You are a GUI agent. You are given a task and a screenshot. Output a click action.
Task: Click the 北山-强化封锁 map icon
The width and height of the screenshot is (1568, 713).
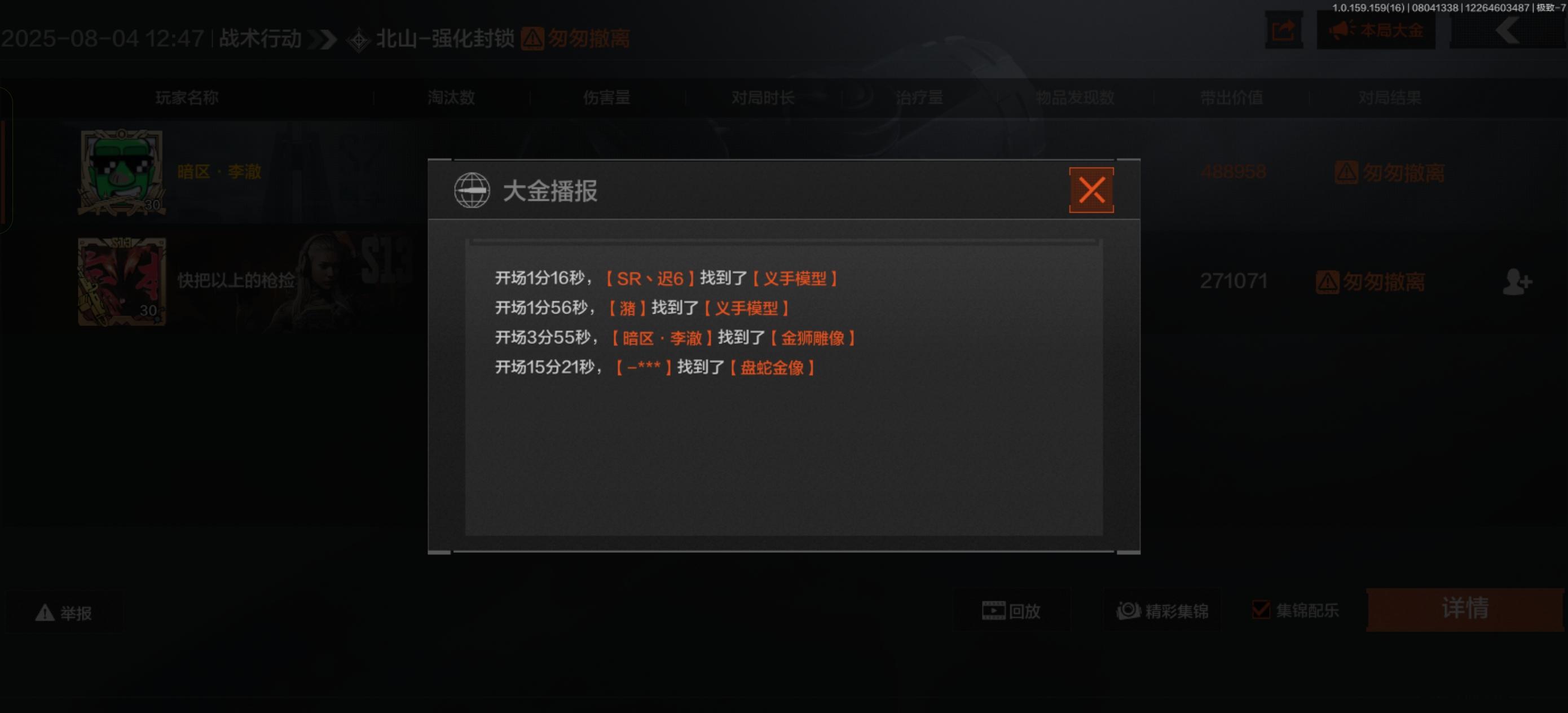(359, 40)
